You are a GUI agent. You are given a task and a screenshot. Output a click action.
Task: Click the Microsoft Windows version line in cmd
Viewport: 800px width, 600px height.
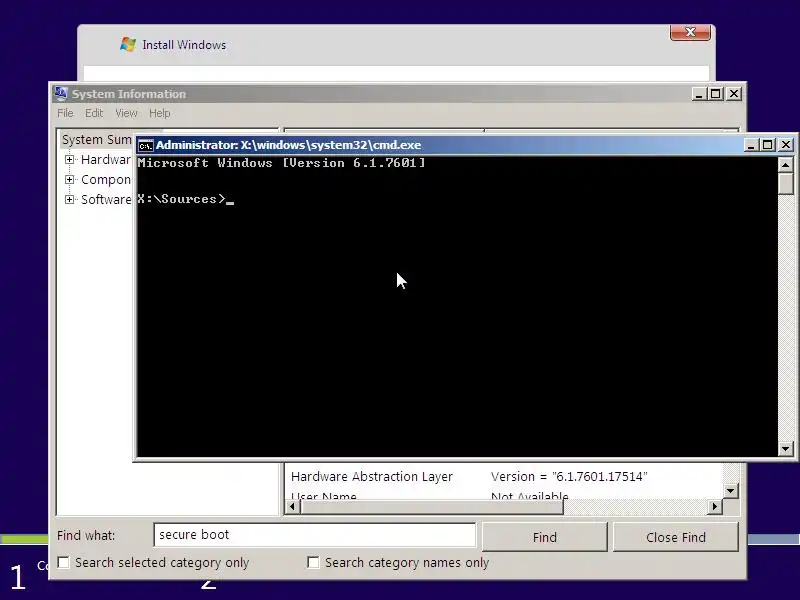pyautogui.click(x=281, y=163)
